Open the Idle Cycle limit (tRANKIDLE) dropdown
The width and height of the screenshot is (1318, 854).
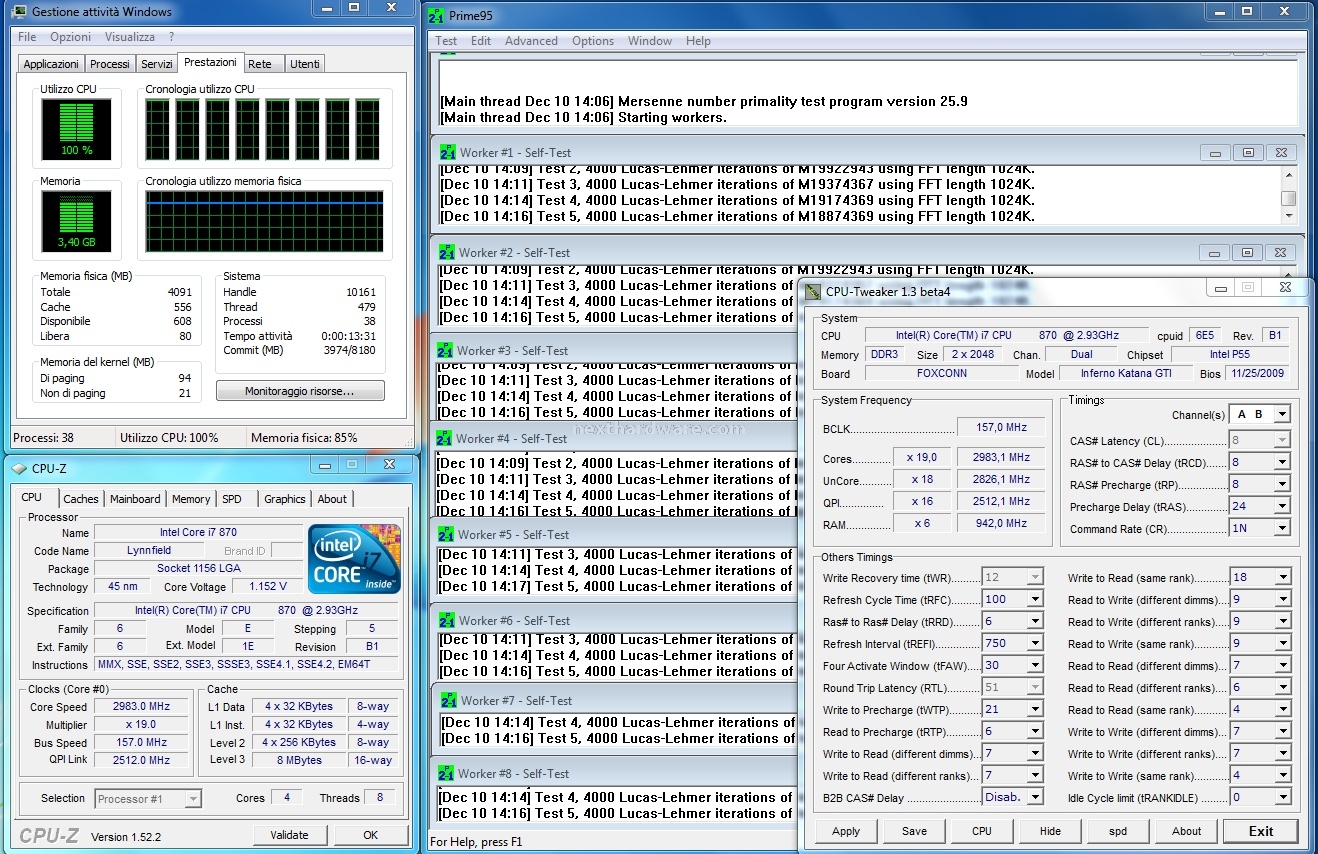[1260, 797]
